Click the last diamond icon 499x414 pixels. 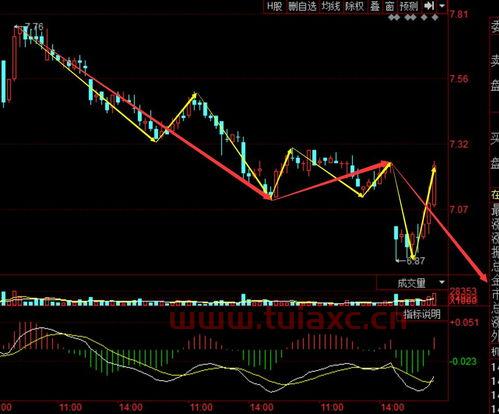click(435, 17)
